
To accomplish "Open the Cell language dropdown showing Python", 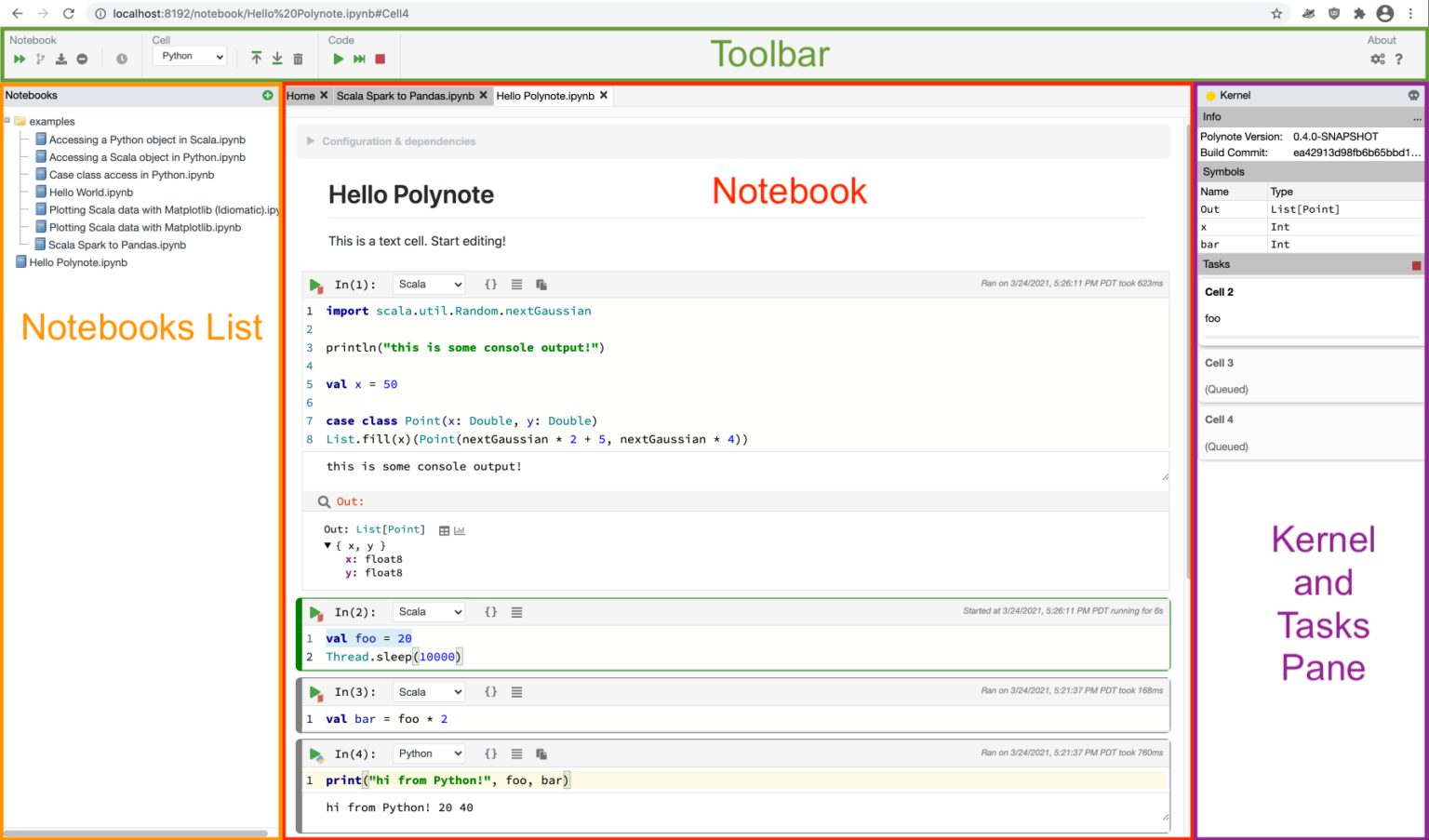I will click(189, 56).
